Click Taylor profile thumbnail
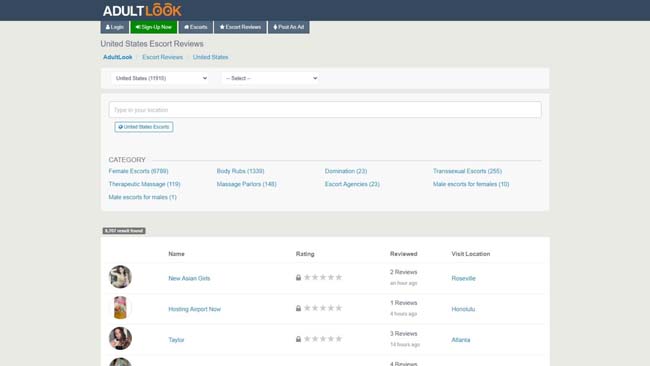 coord(120,338)
